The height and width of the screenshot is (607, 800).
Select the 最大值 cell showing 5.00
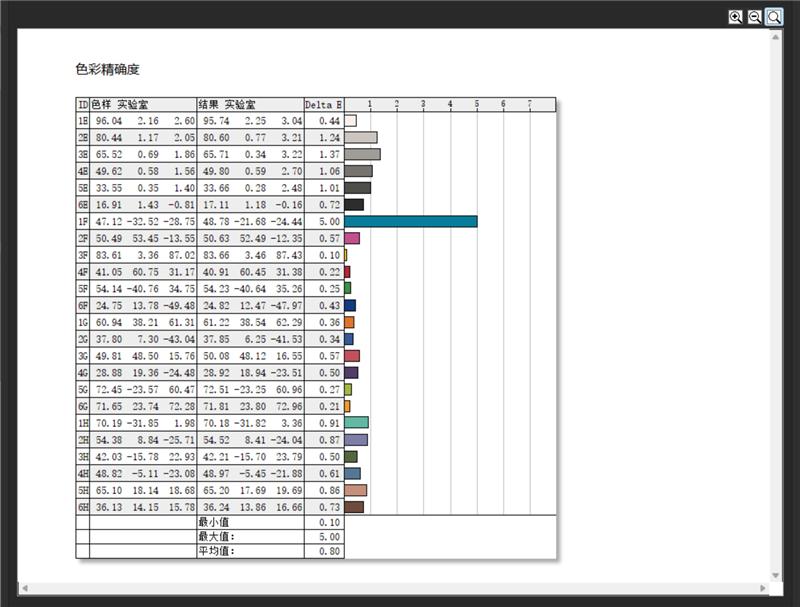[x=330, y=537]
